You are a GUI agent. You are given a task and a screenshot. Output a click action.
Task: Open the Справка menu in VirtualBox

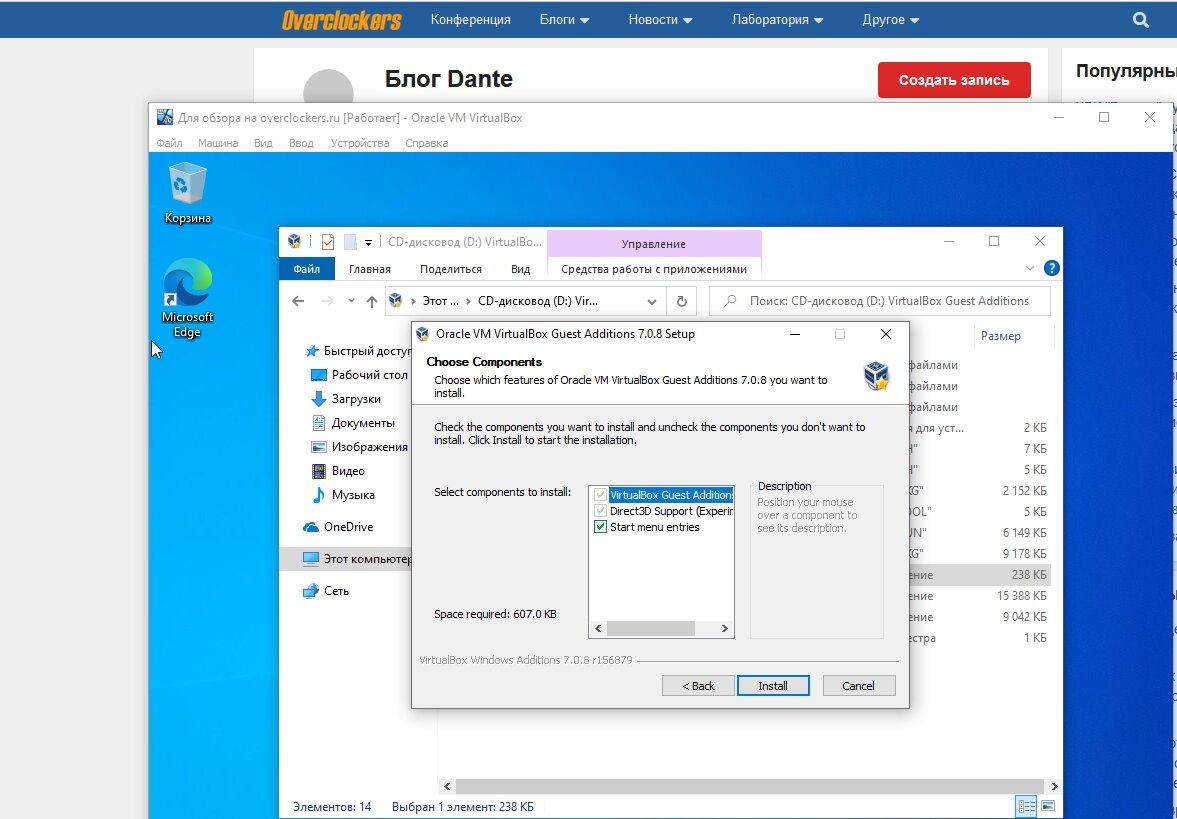tap(426, 143)
